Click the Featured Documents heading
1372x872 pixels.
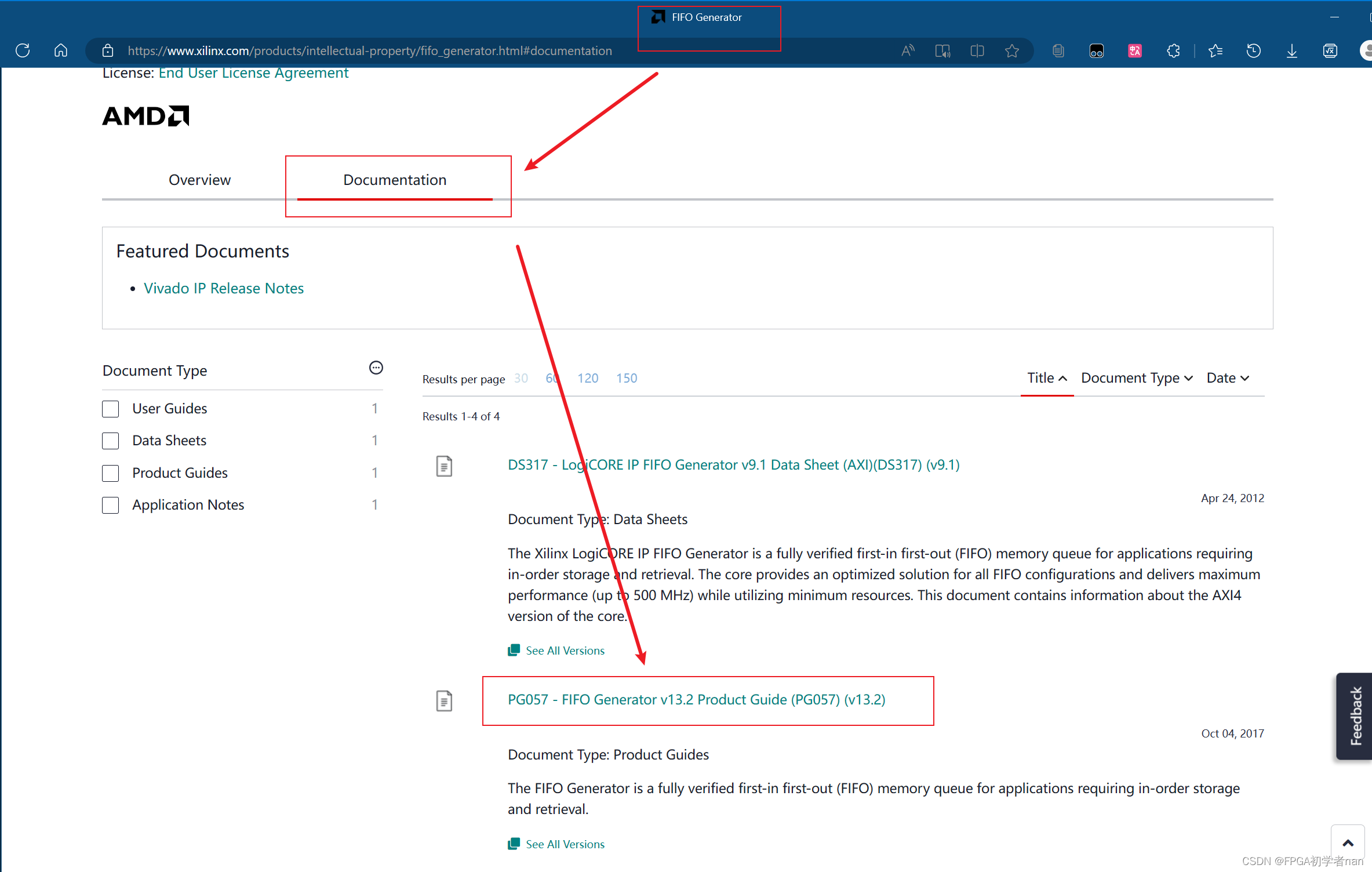pos(203,251)
